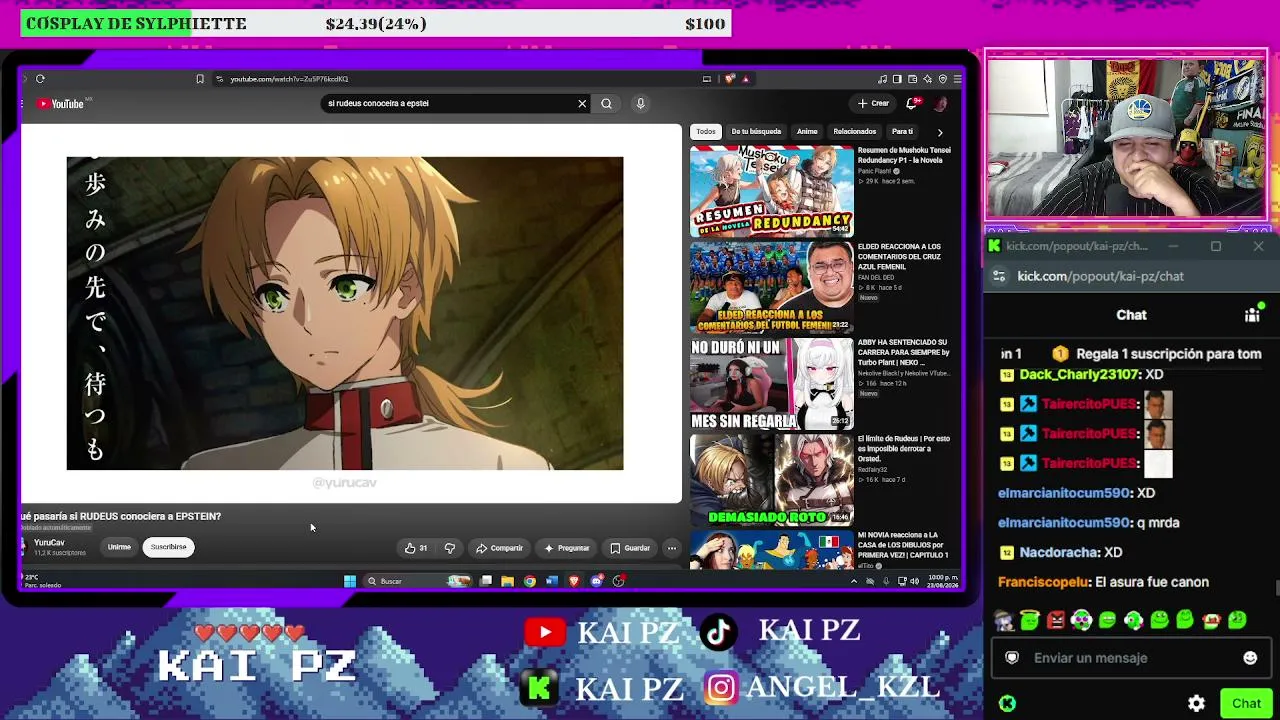Click the youtube.com address bar URL
The width and height of the screenshot is (1280, 720).
click(289, 79)
